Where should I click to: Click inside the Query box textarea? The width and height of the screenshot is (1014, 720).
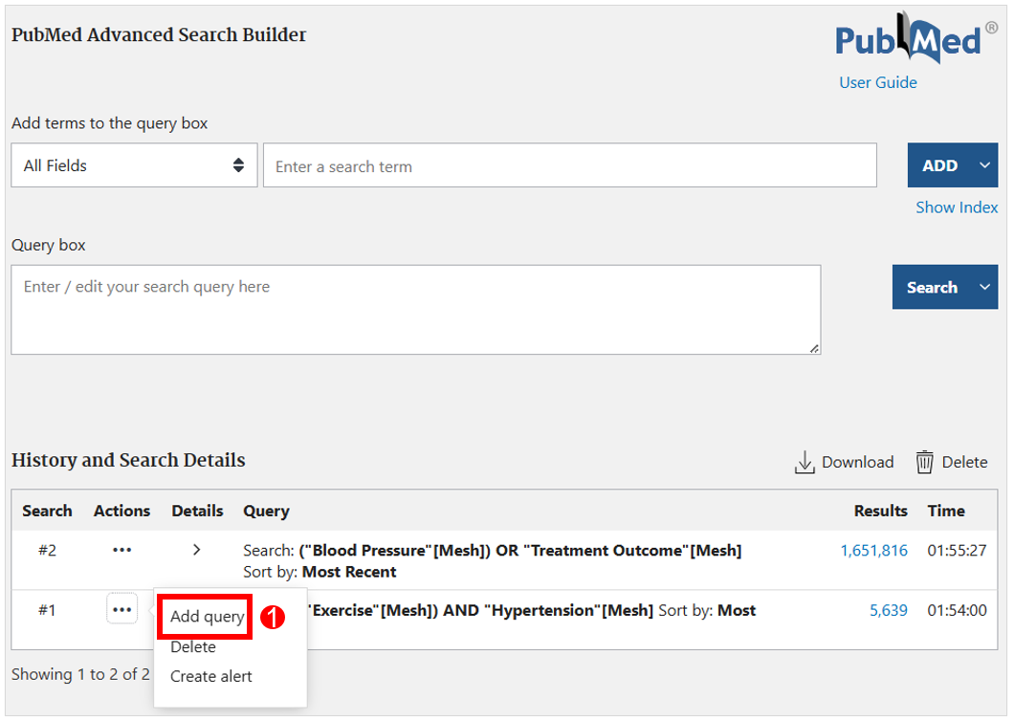(x=416, y=310)
